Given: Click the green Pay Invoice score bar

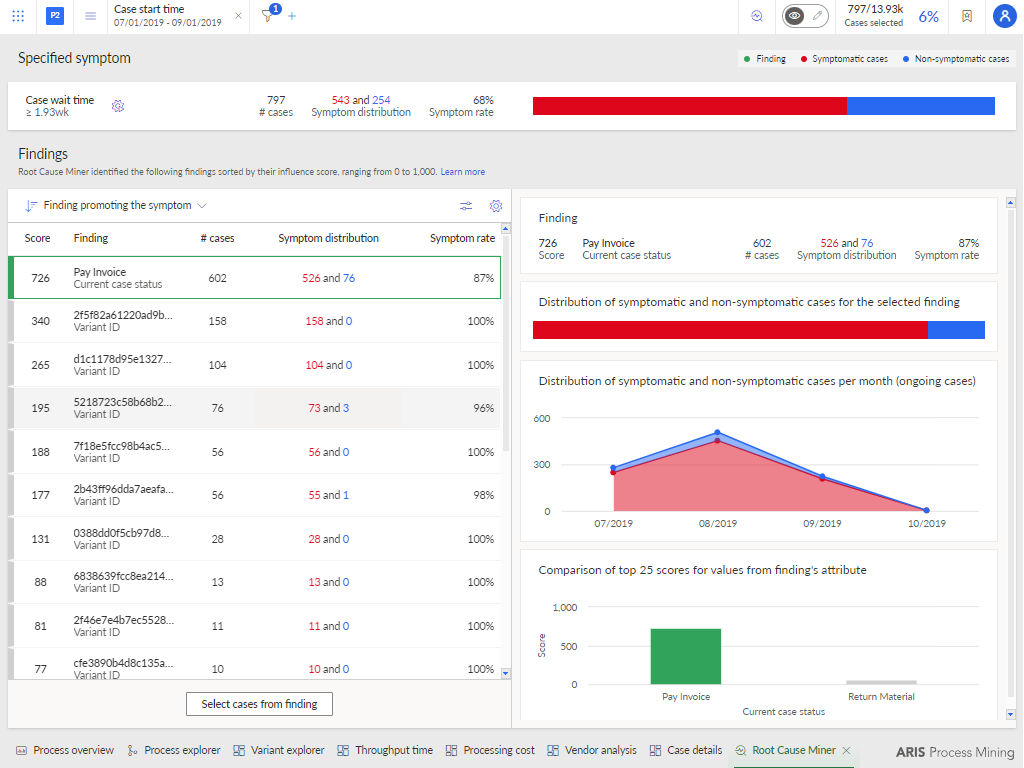Looking at the screenshot, I should [685, 656].
